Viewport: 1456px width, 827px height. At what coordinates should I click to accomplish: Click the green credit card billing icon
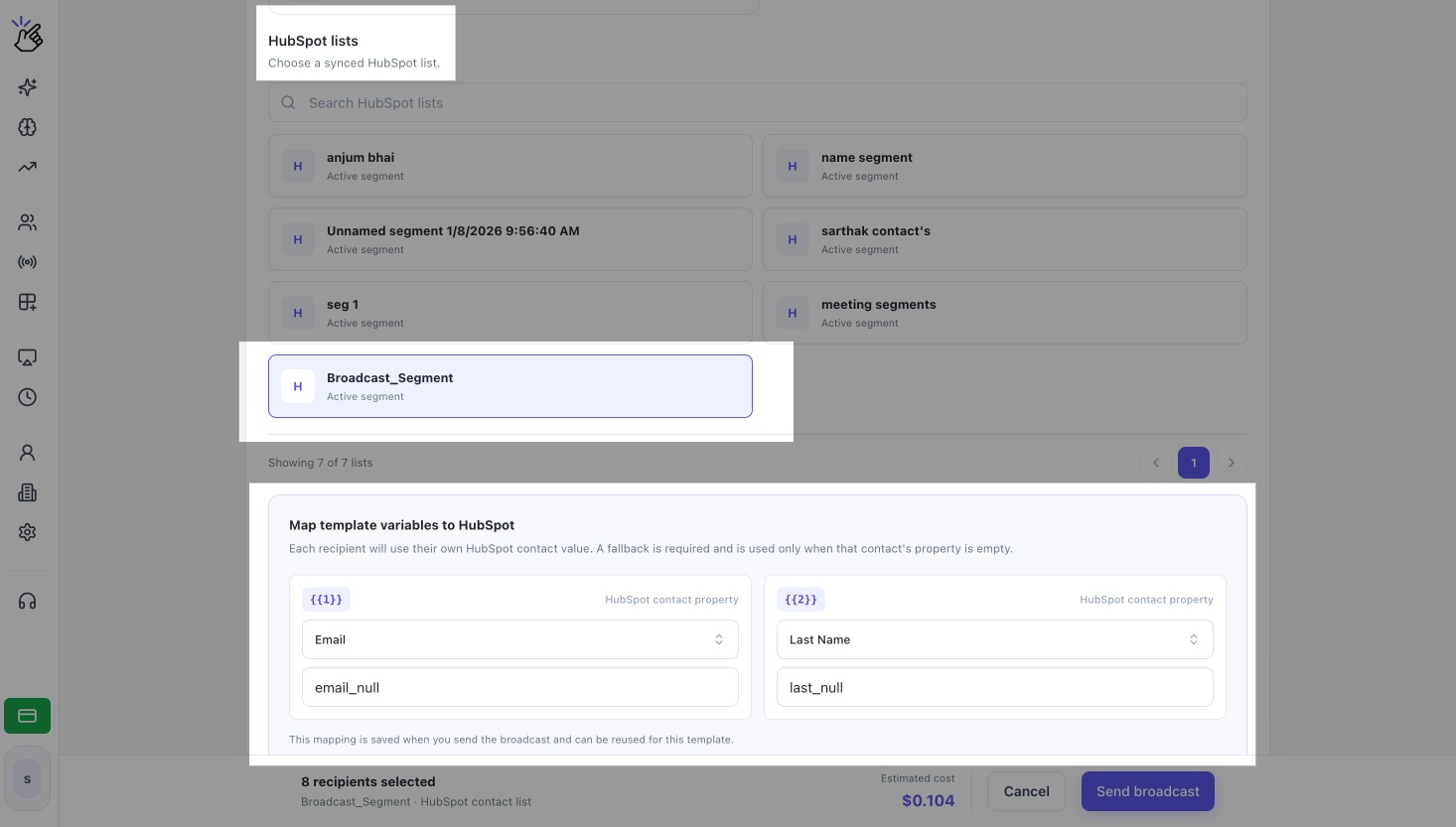tap(28, 716)
